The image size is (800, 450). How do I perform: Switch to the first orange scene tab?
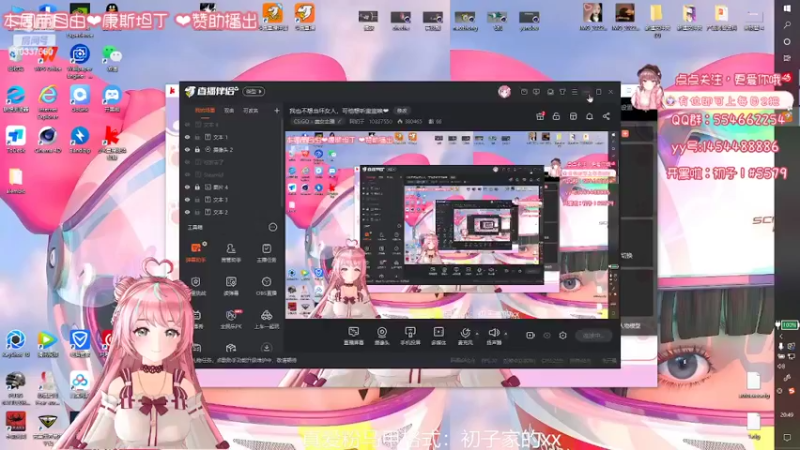(x=205, y=110)
